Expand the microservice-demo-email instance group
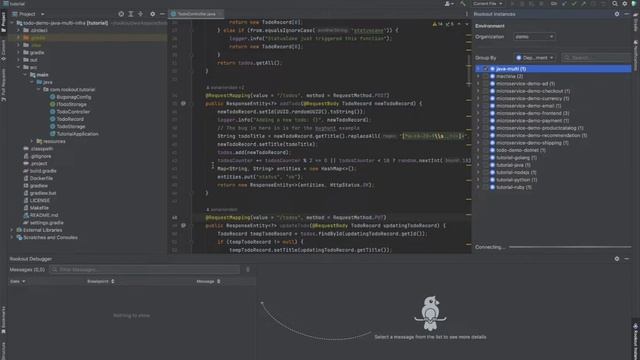640x360 pixels. (478, 106)
